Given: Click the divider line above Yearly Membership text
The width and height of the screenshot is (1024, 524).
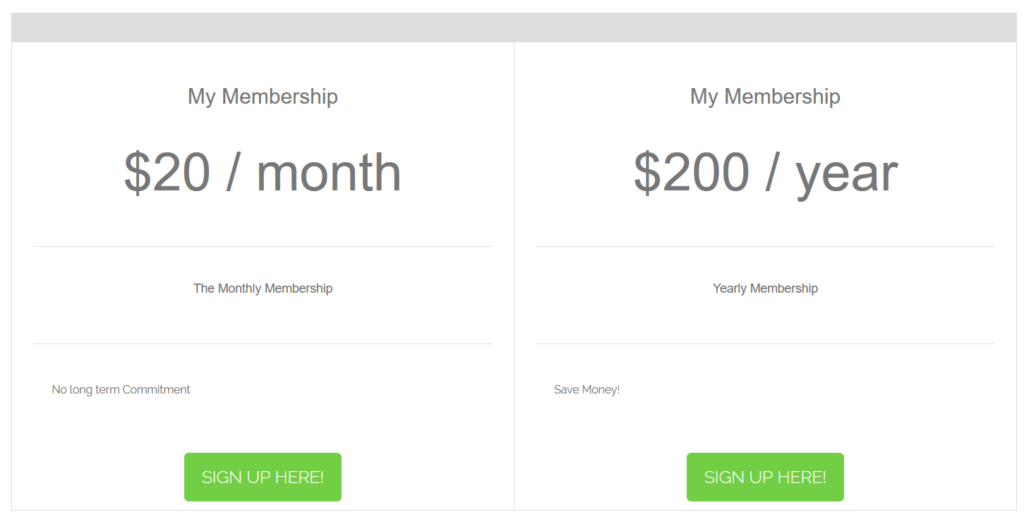Looking at the screenshot, I should (x=765, y=246).
